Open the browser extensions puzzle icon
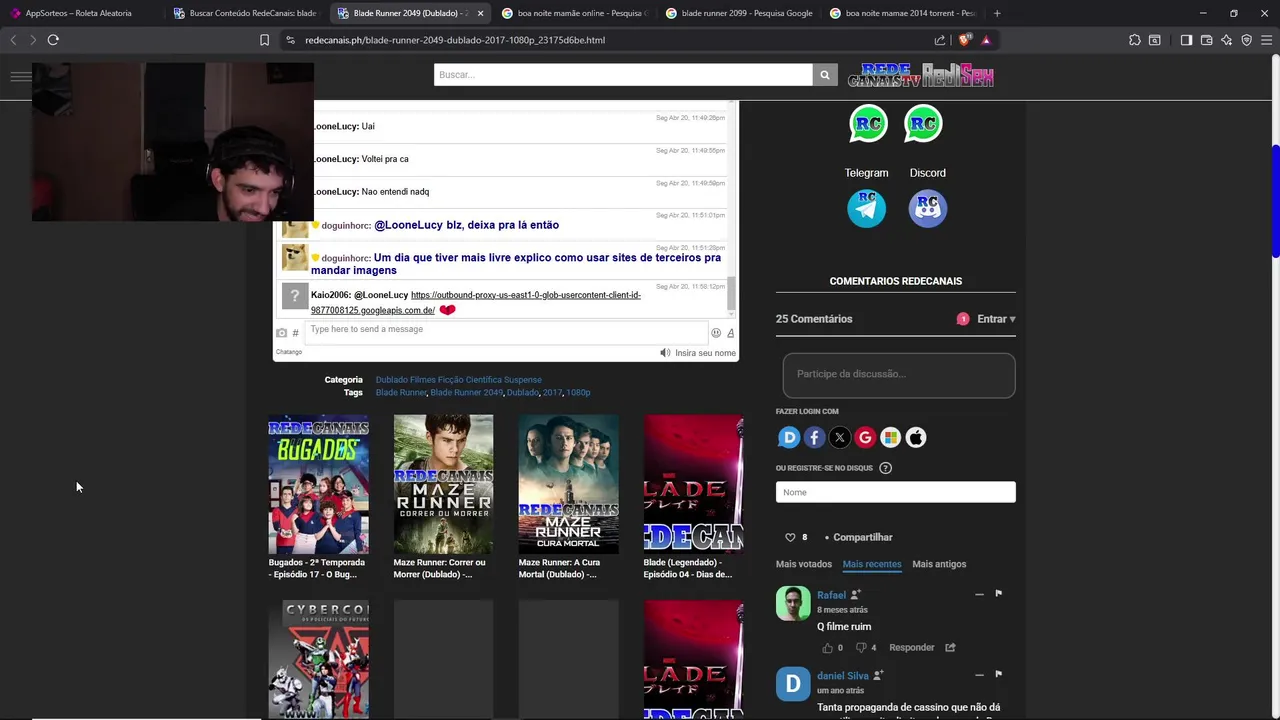 coord(1134,40)
